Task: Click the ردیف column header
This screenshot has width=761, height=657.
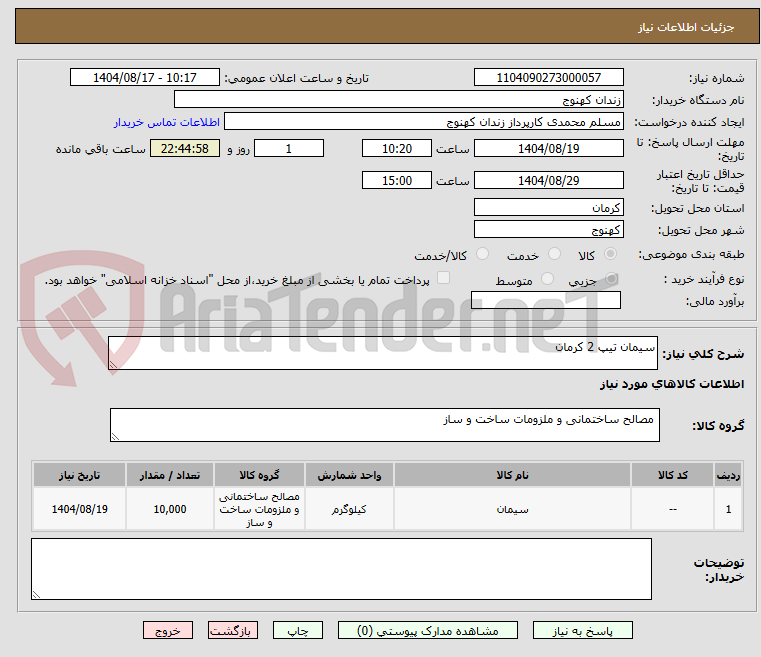Action: [728, 475]
